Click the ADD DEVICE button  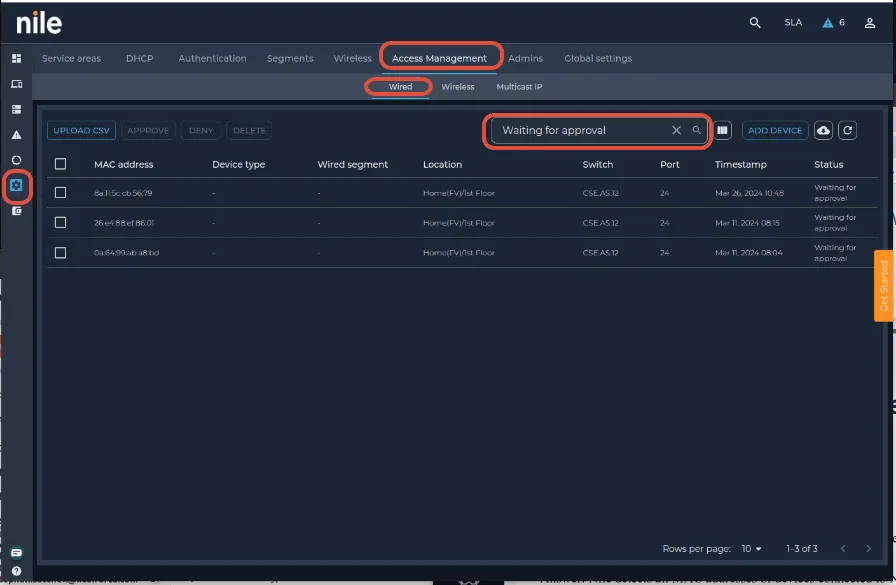[x=775, y=130]
